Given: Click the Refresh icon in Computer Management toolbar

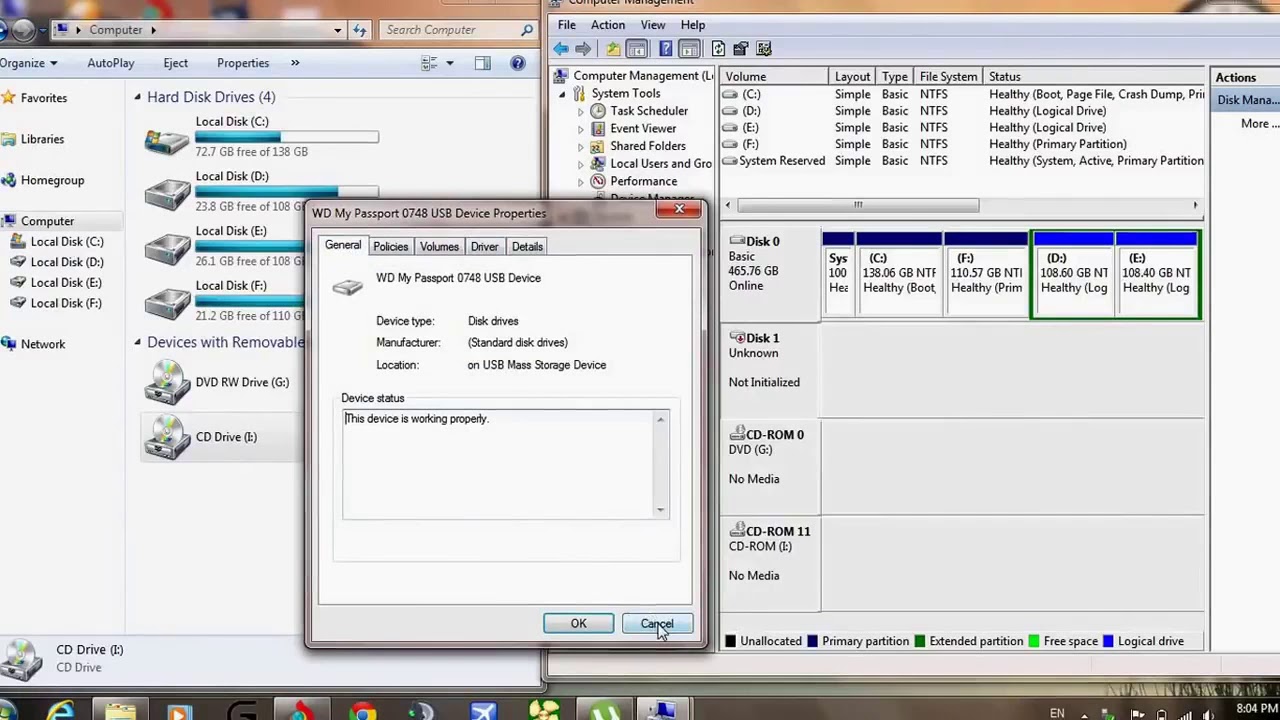Looking at the screenshot, I should pyautogui.click(x=718, y=49).
